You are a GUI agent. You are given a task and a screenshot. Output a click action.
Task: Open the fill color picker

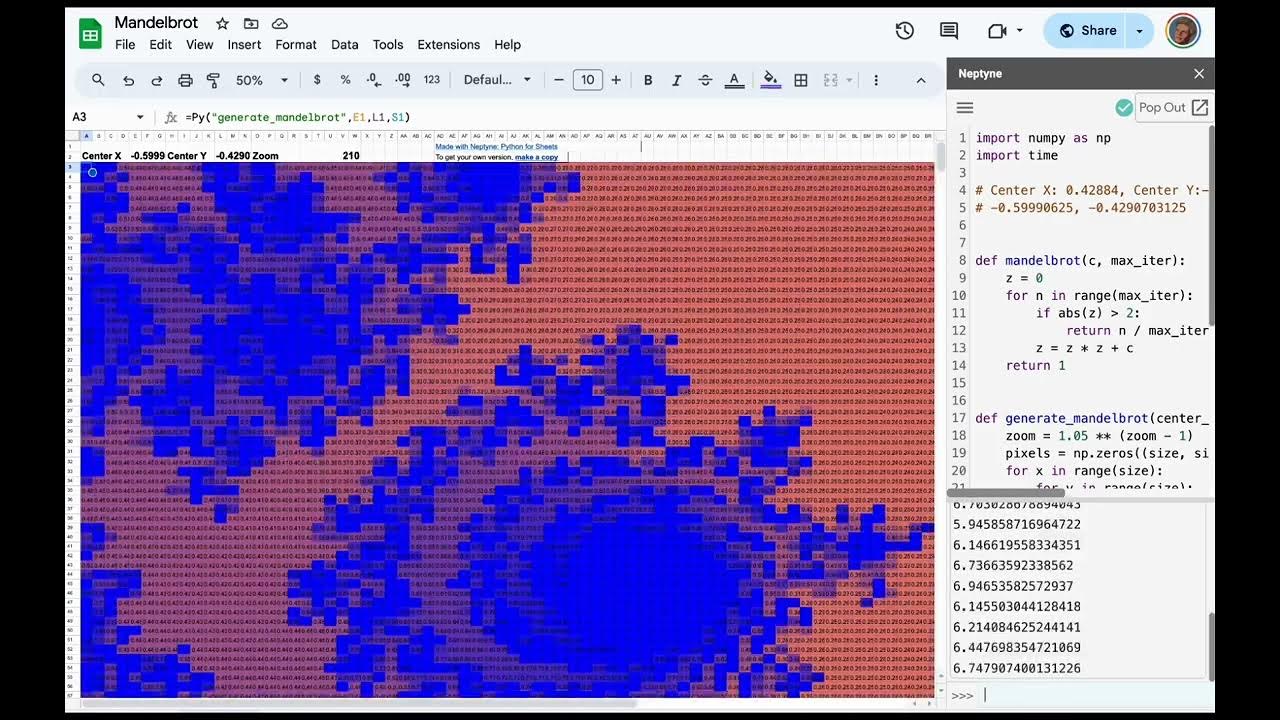pos(770,80)
